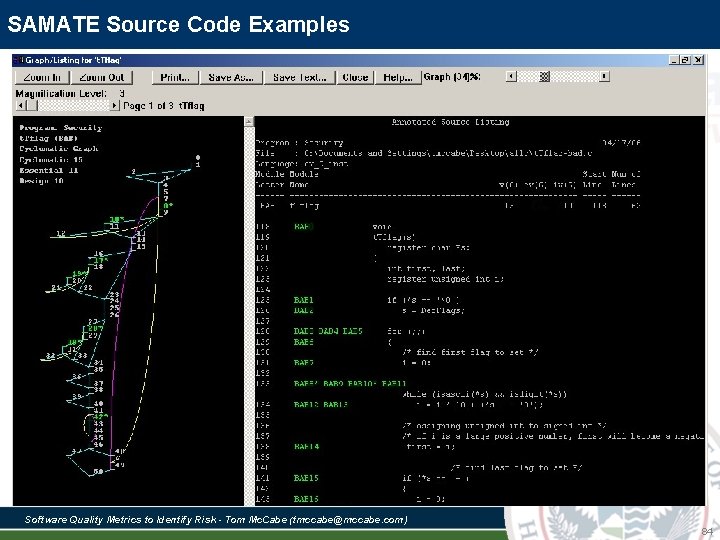Click right arrow of Graph percentage scrollbar
This screenshot has height=540, width=720.
tap(605, 76)
